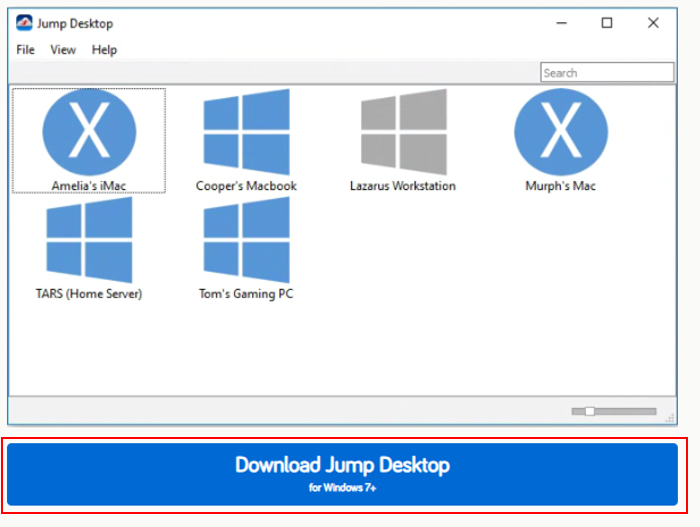This screenshot has height=527, width=700.
Task: Click the "TARS (Home Server)" label
Action: 89,294
